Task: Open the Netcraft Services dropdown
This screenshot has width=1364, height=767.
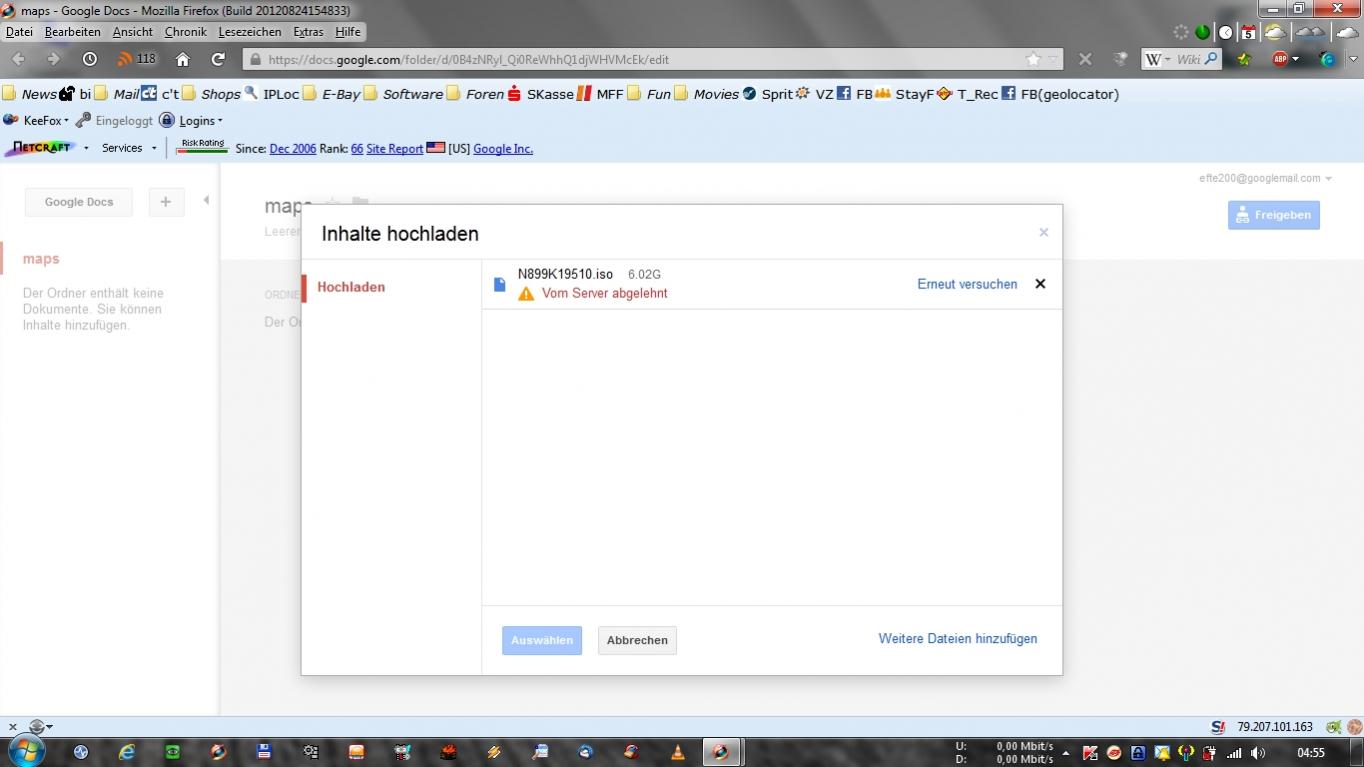Action: 128,148
